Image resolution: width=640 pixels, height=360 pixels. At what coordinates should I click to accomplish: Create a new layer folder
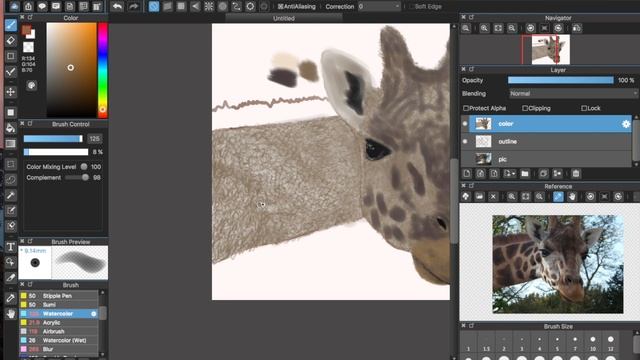click(525, 174)
